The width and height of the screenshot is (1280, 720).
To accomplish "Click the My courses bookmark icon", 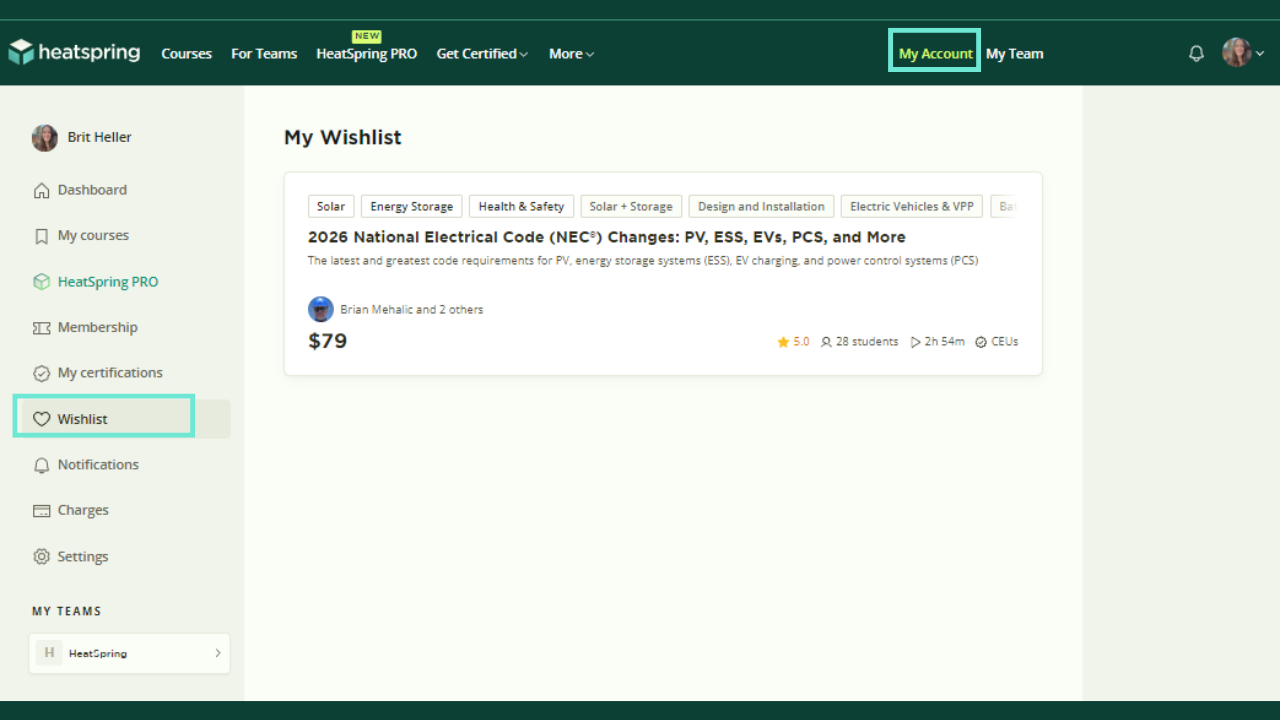I will pos(41,236).
